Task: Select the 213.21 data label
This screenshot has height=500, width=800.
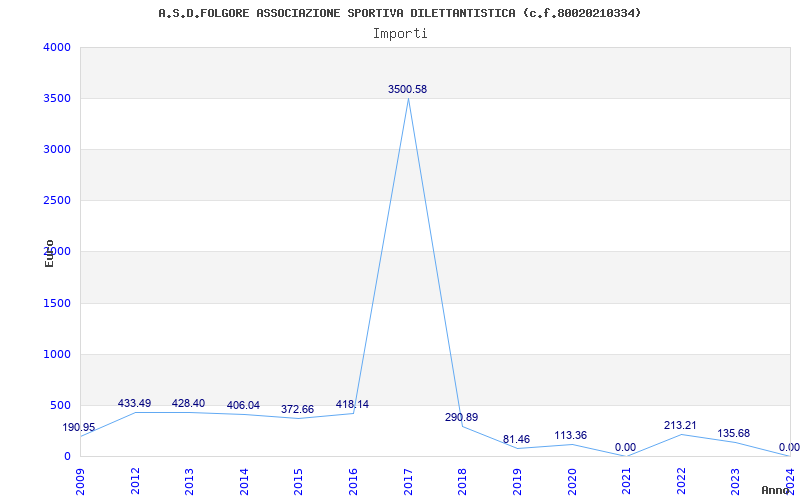Action: point(680,425)
